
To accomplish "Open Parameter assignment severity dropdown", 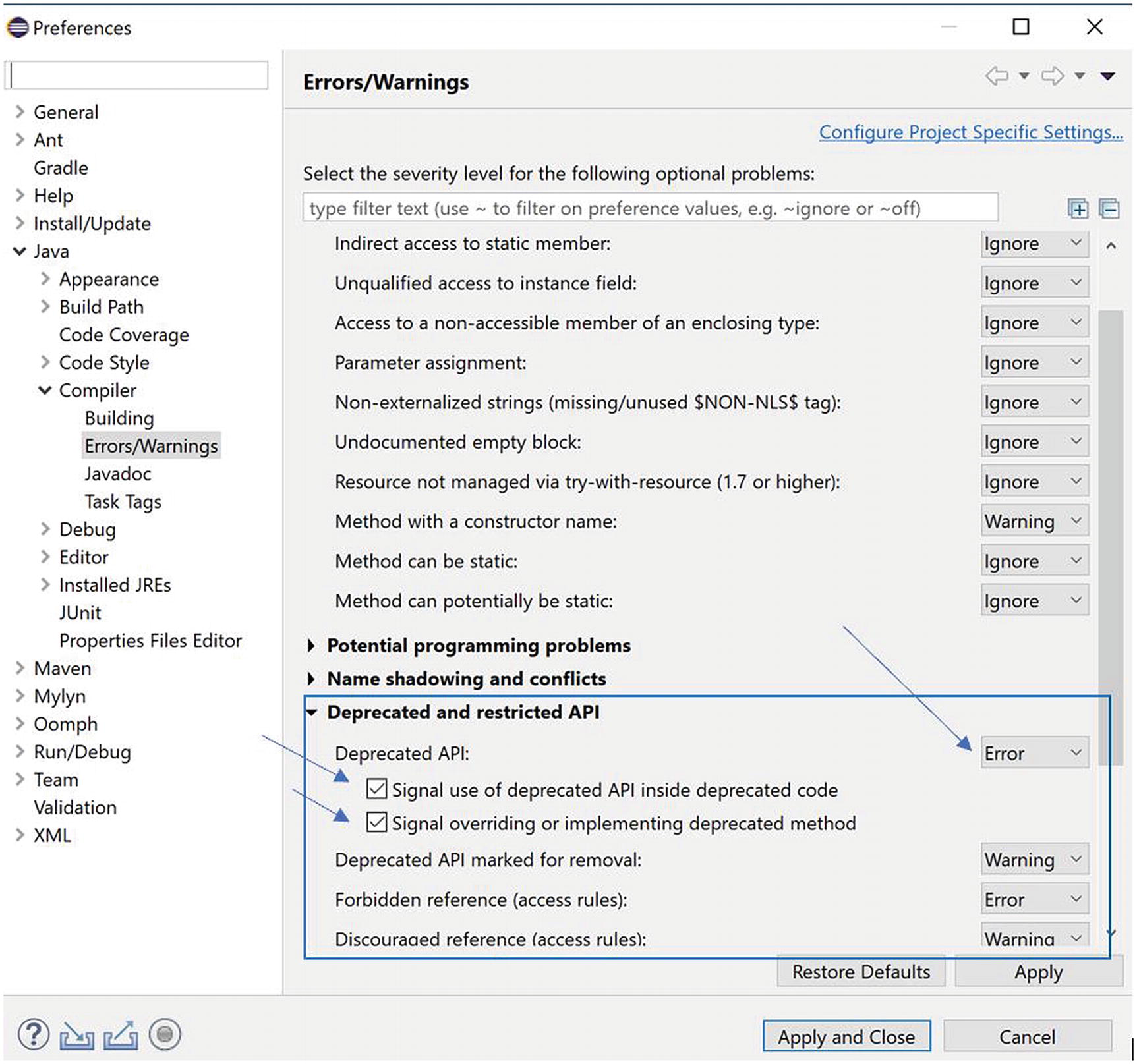I will point(1034,362).
